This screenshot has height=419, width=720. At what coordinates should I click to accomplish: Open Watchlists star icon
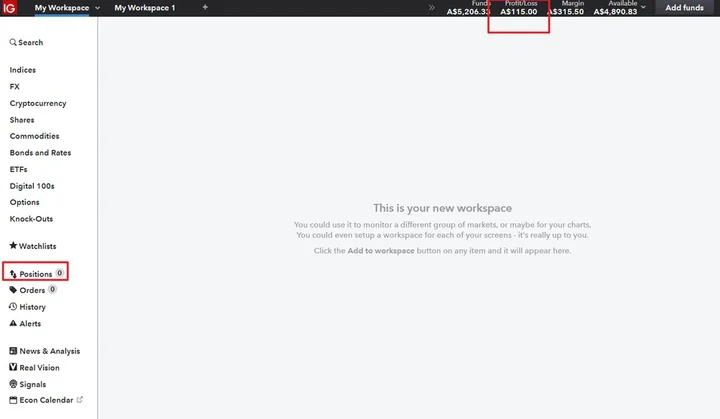(13, 246)
